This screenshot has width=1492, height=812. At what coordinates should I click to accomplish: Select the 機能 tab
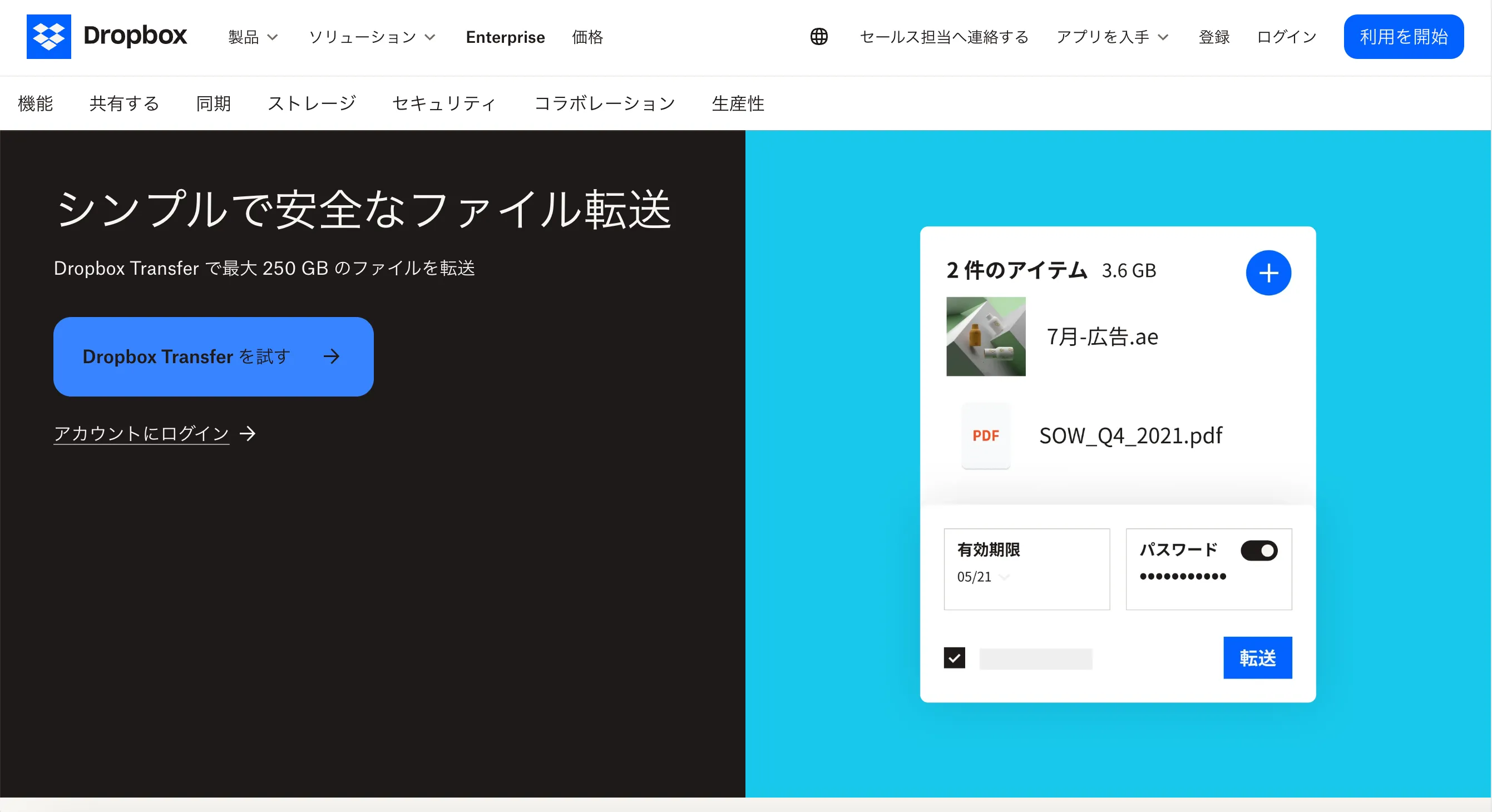36,103
